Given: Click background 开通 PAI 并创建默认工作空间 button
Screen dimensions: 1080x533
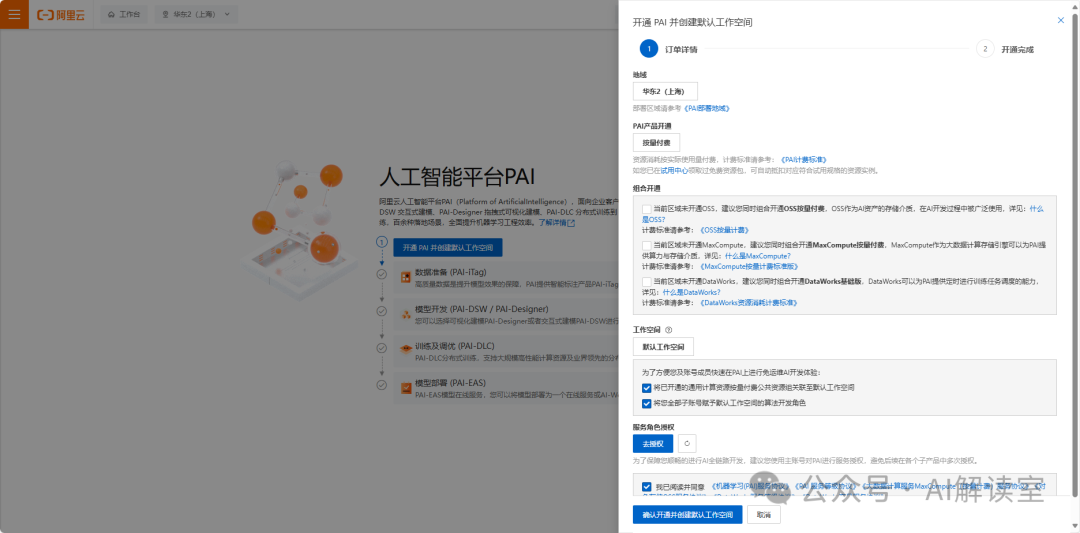Looking at the screenshot, I should tap(448, 248).
